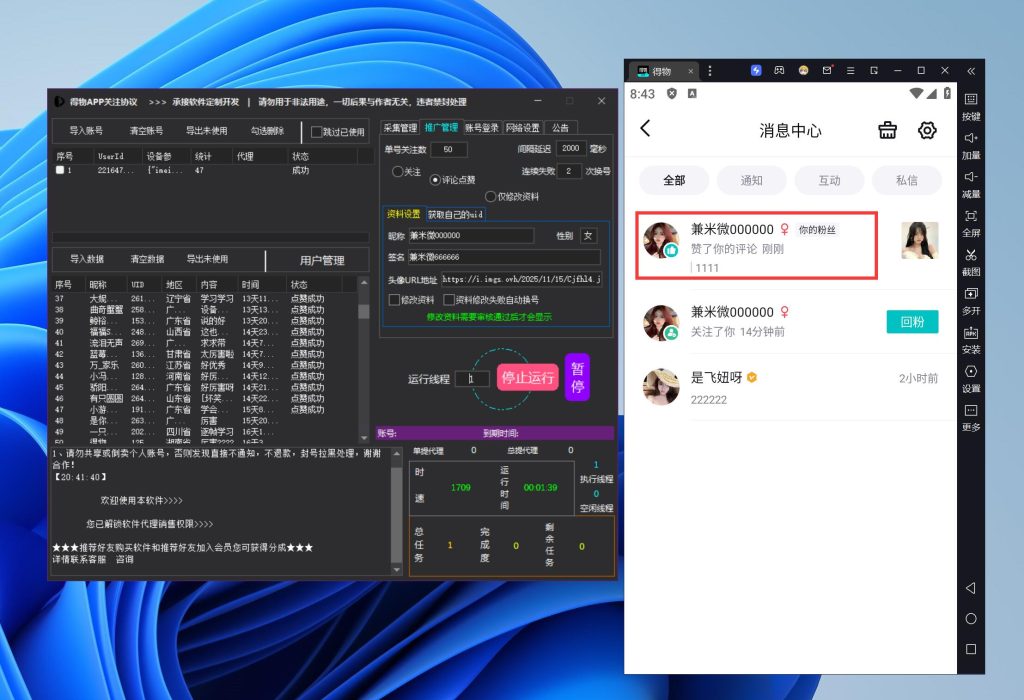Click Android home circle button
1024x700 pixels.
(x=970, y=619)
